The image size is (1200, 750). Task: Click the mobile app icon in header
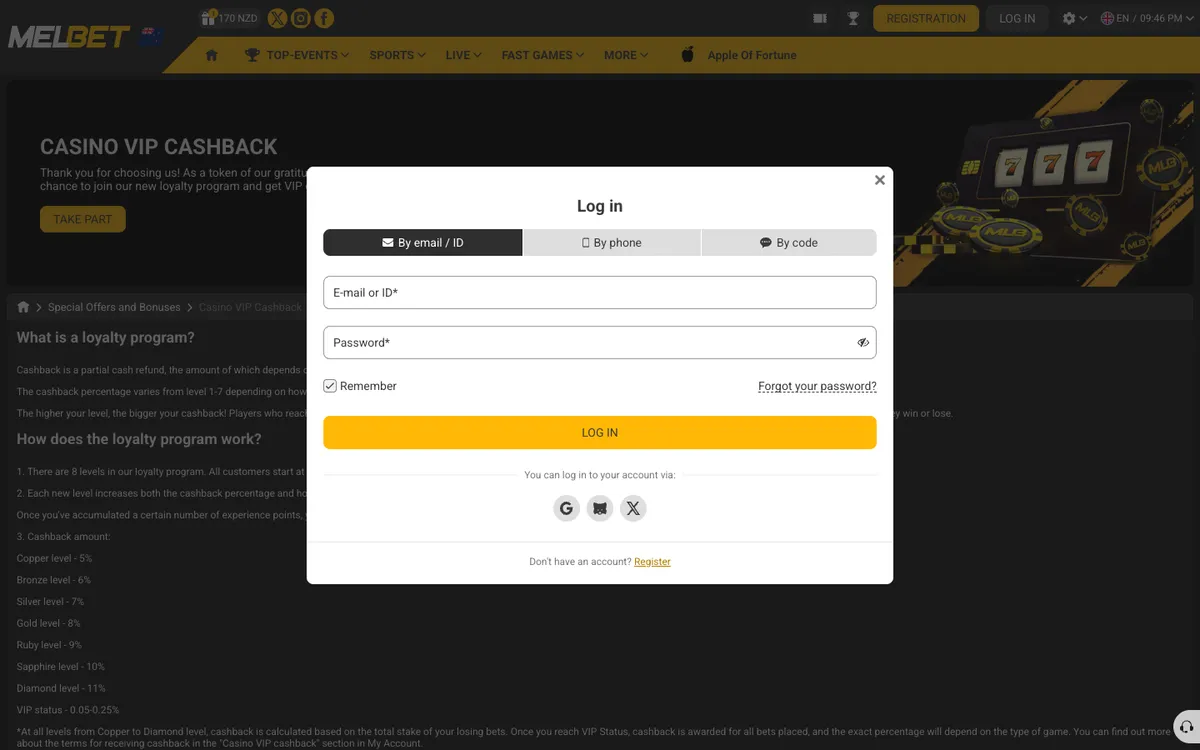click(x=820, y=18)
